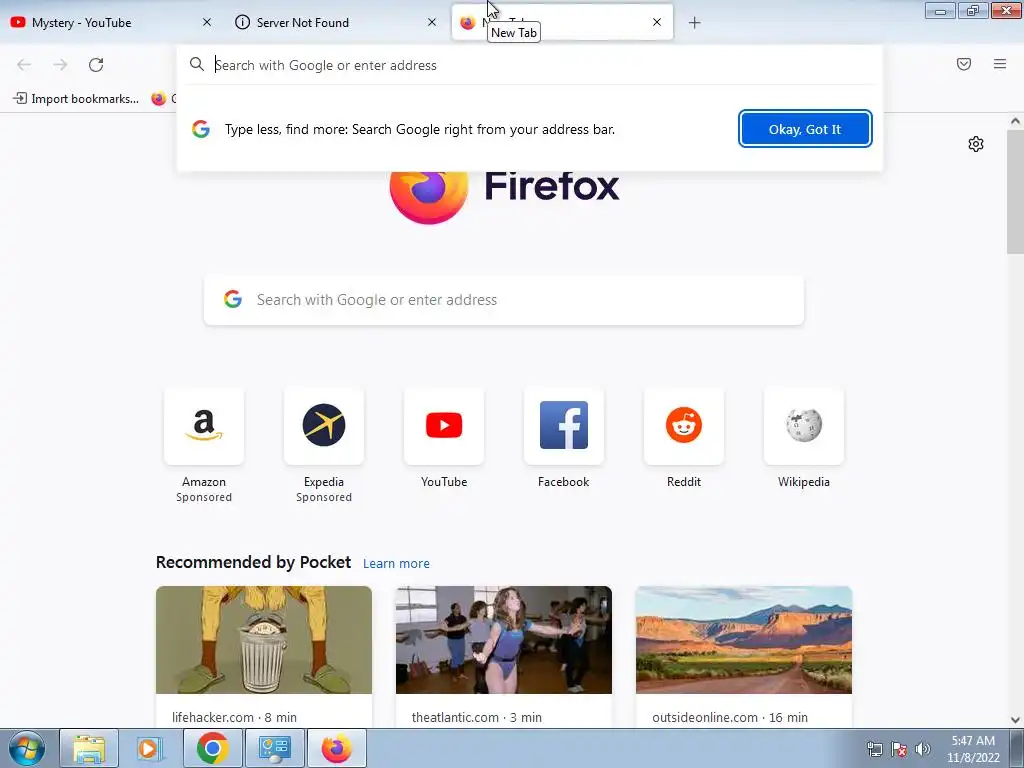Close the Server Not Found tab
The width and height of the screenshot is (1024, 768).
pyautogui.click(x=432, y=22)
